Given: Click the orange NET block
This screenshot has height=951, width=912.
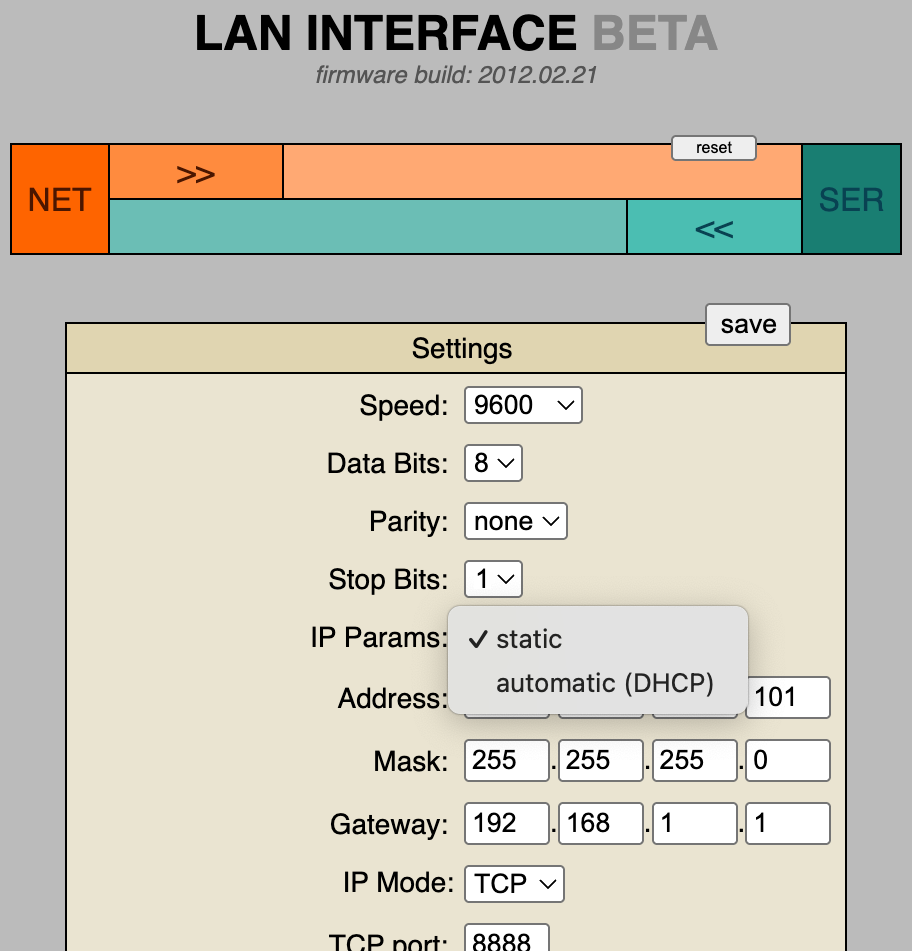Looking at the screenshot, I should point(59,199).
